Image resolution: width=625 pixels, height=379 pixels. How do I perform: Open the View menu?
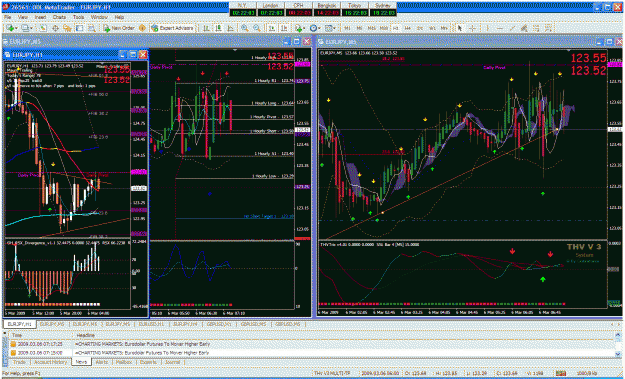pos(23,18)
